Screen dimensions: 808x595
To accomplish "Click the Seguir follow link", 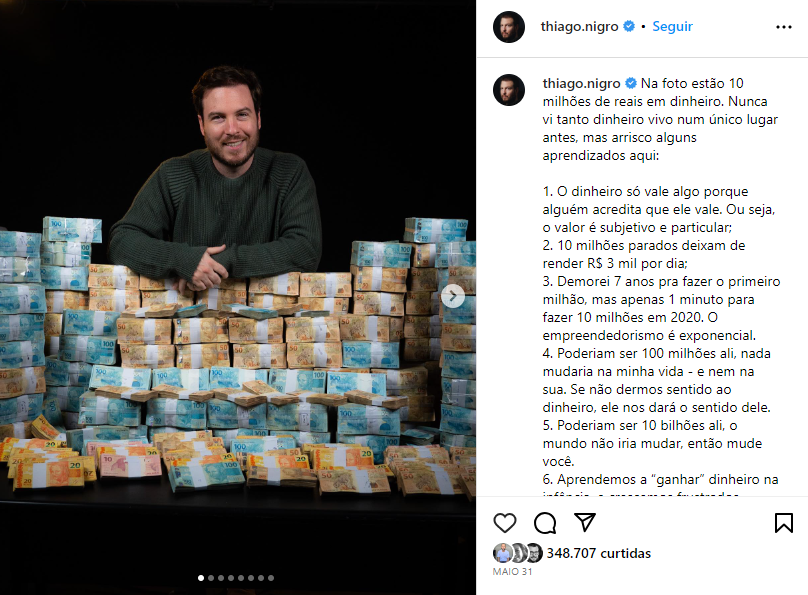I will [672, 26].
